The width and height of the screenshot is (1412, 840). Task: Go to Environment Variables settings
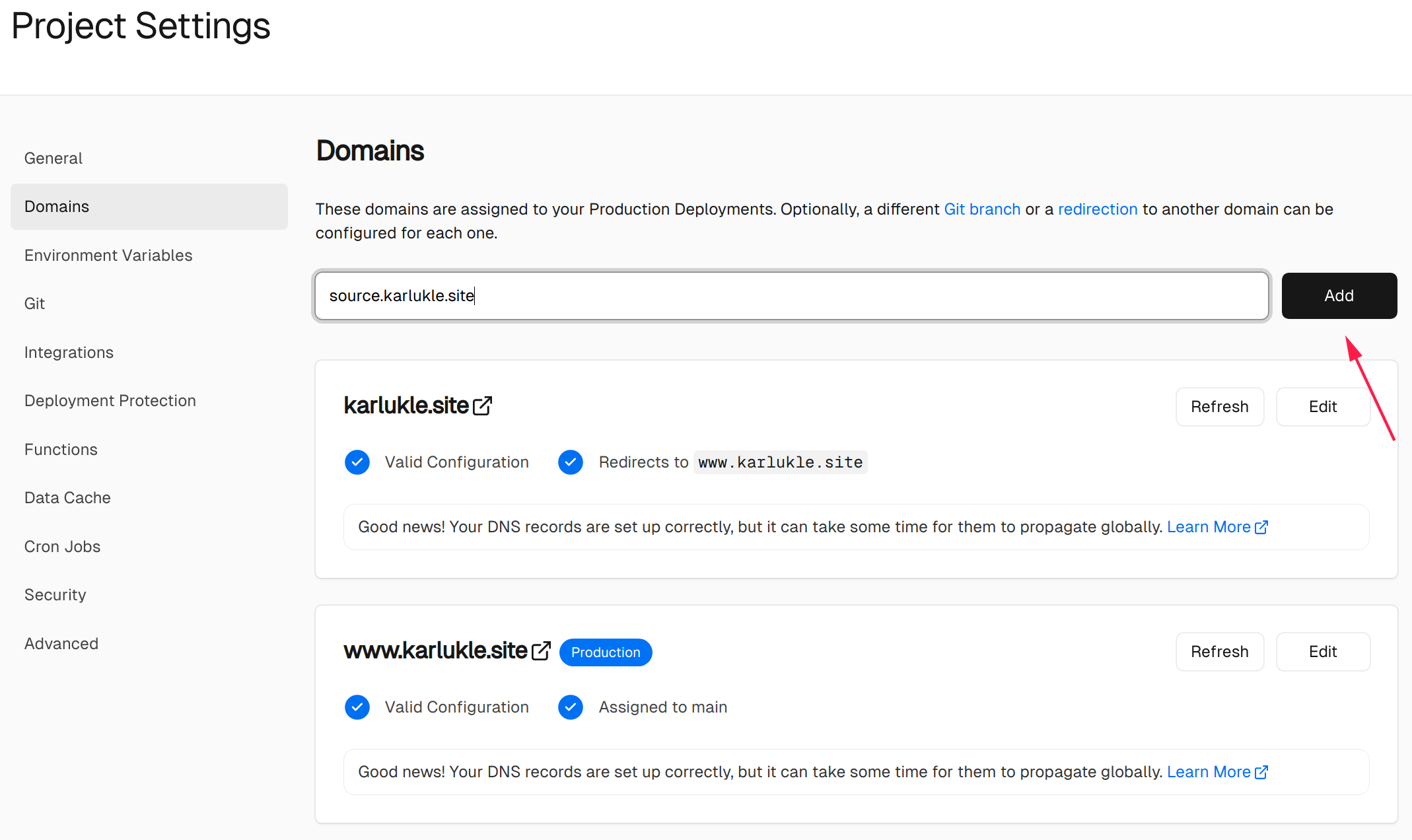[108, 256]
